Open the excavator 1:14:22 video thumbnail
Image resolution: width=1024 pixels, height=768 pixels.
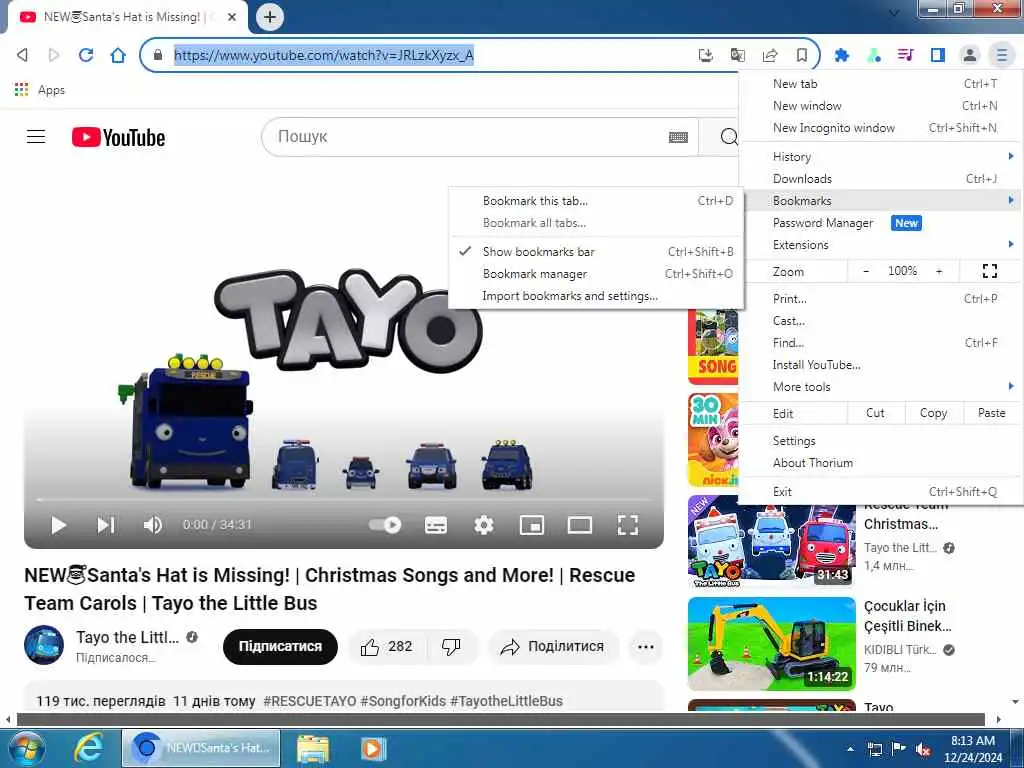[771, 643]
